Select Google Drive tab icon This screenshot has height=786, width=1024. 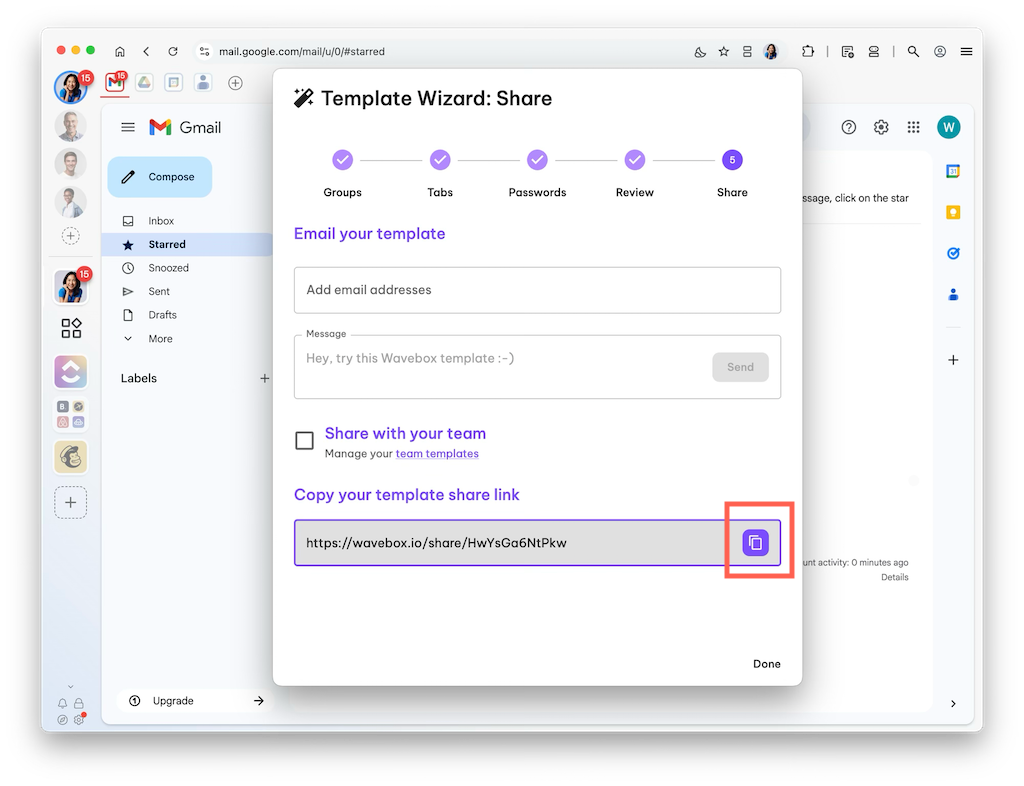coord(144,82)
